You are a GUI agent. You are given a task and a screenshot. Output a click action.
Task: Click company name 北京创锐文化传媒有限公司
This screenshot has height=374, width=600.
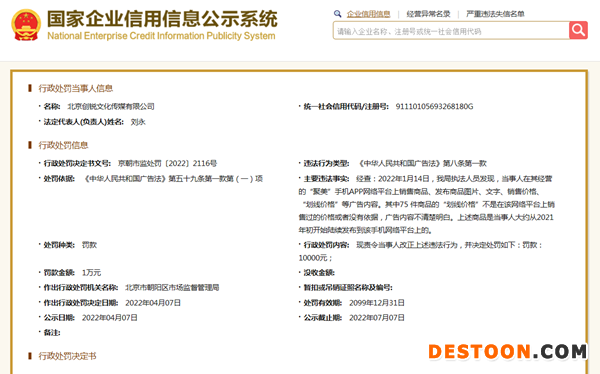click(111, 106)
